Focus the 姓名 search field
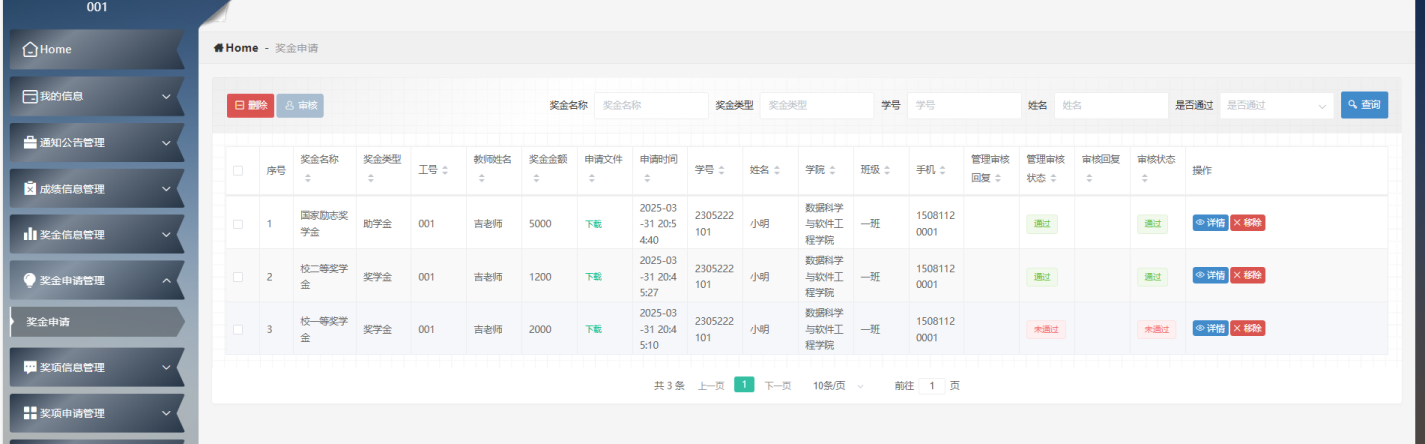 1111,105
